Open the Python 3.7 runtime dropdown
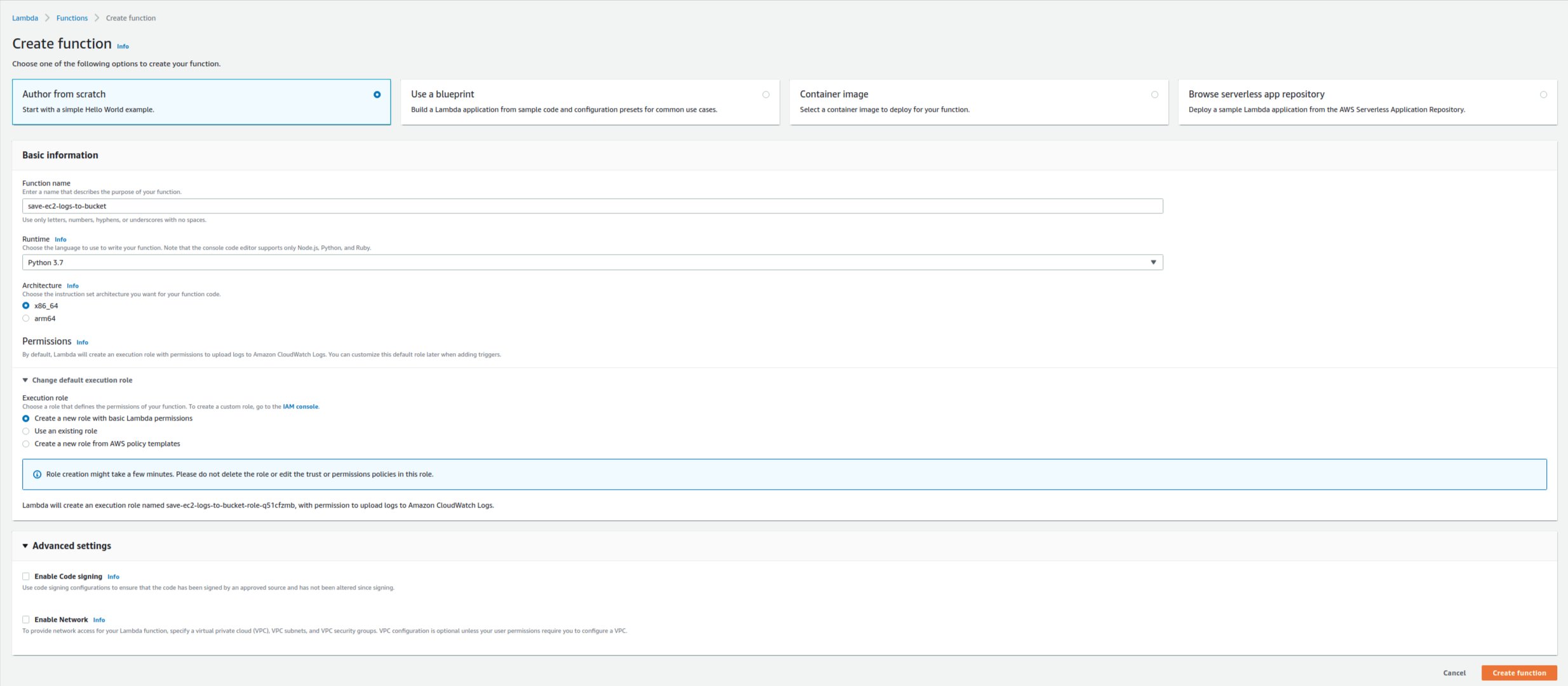This screenshot has width=1568, height=686. [x=592, y=262]
